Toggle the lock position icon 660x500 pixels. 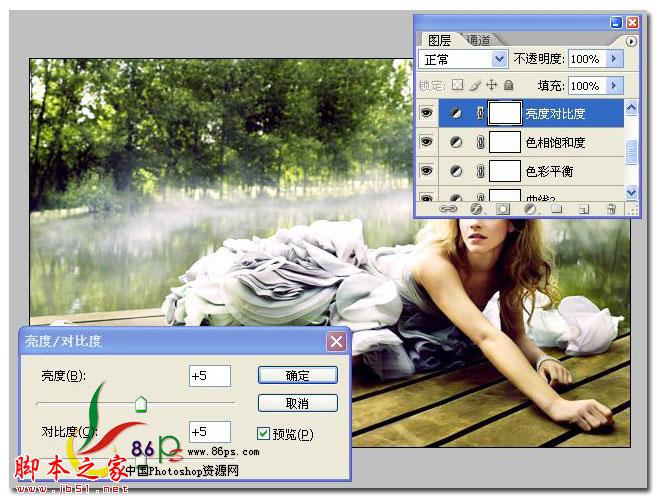click(491, 85)
